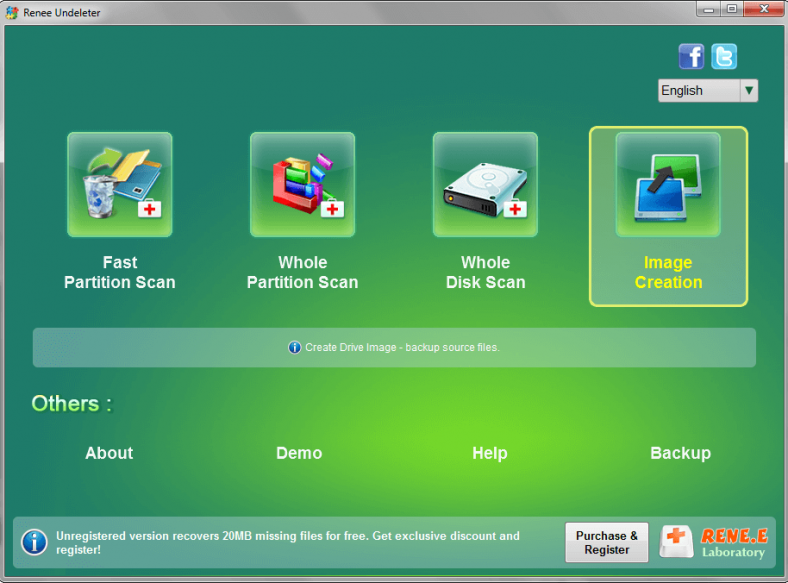Open the Backup link

point(680,453)
